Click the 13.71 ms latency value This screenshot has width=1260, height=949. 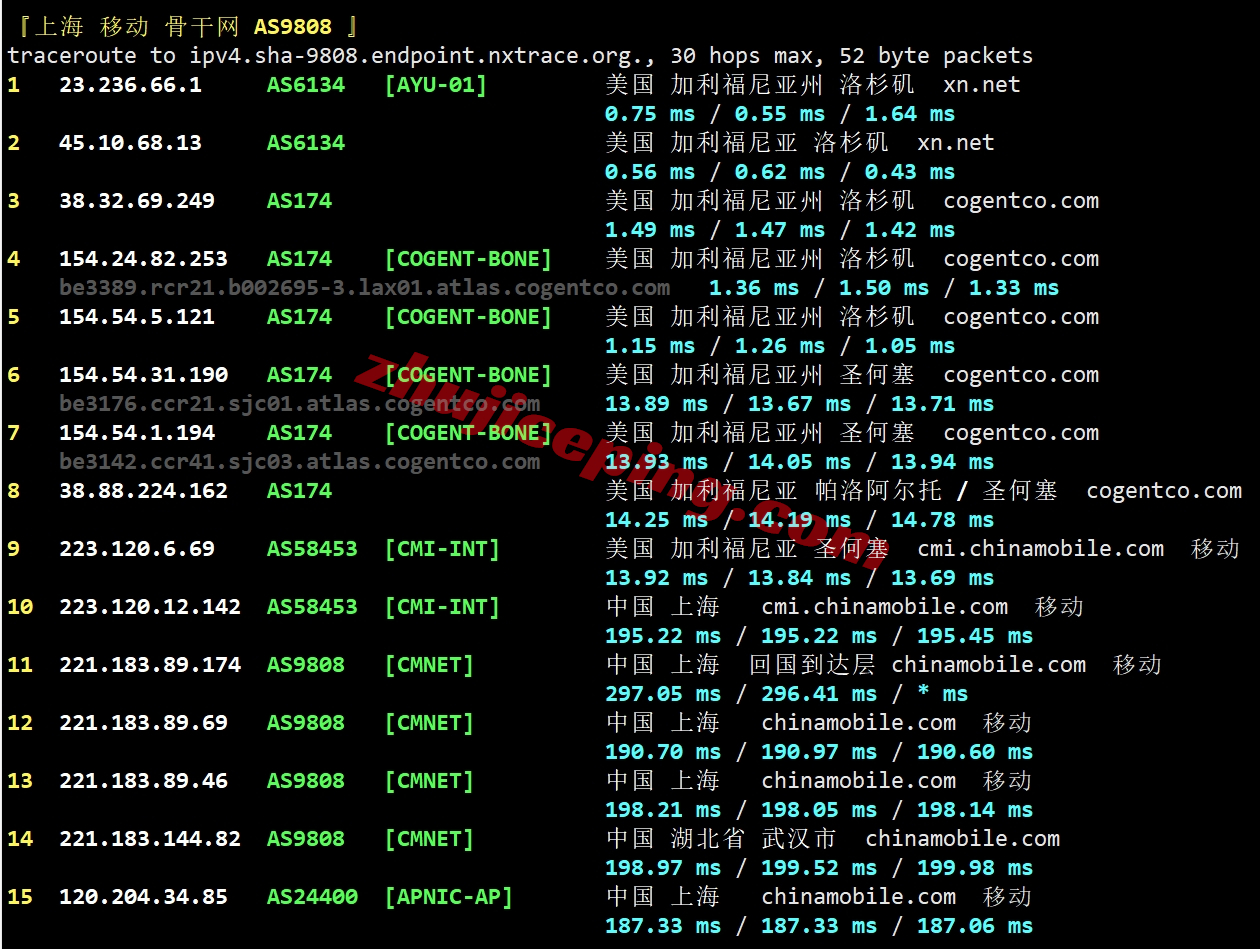tap(943, 404)
